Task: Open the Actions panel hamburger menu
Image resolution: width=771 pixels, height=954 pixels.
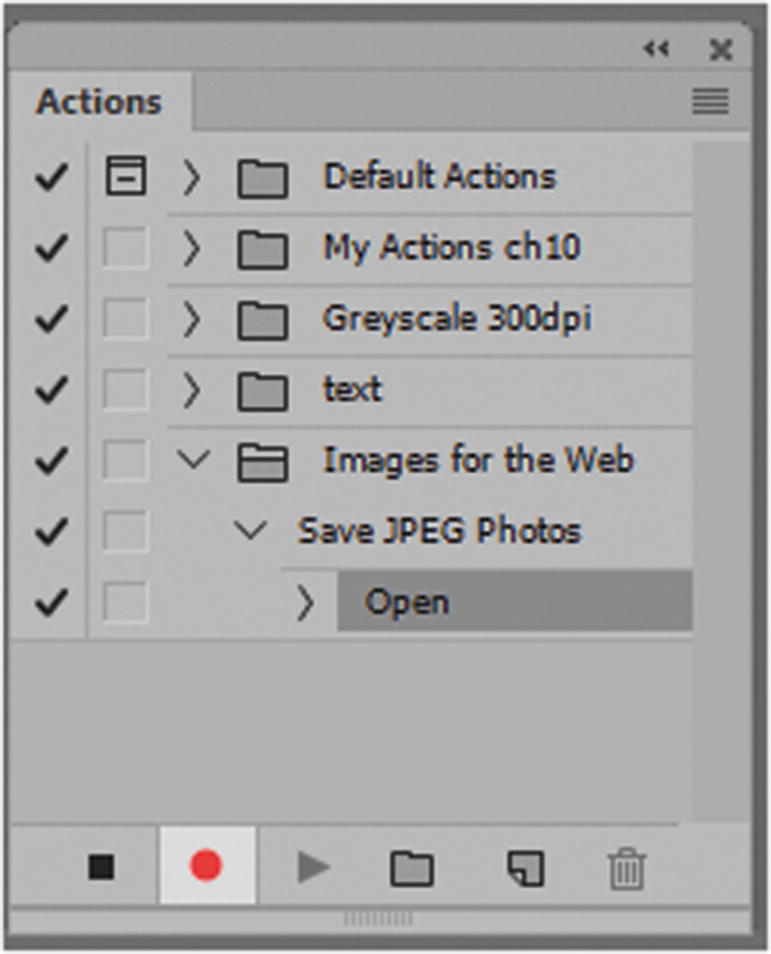Action: click(x=710, y=102)
